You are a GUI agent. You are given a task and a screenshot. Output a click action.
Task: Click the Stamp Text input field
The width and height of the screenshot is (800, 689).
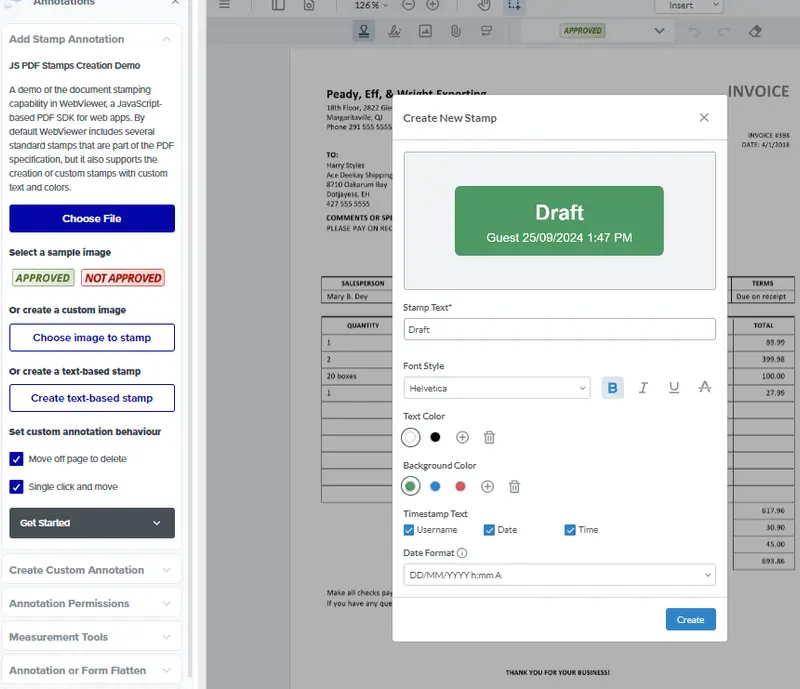(560, 330)
